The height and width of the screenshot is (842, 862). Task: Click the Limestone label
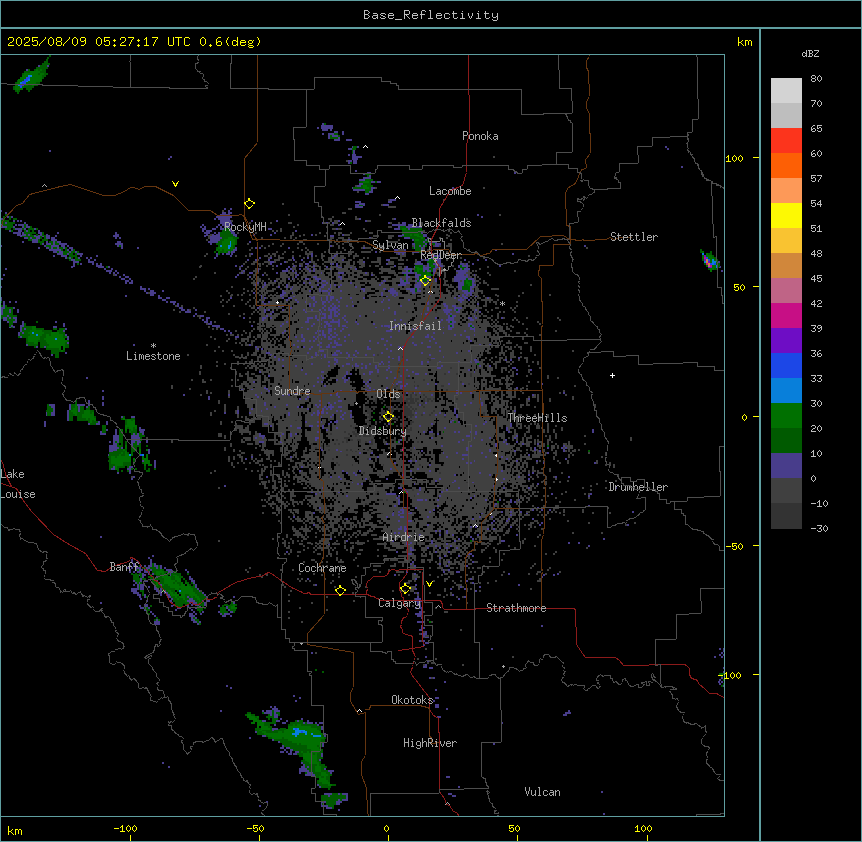click(x=153, y=356)
